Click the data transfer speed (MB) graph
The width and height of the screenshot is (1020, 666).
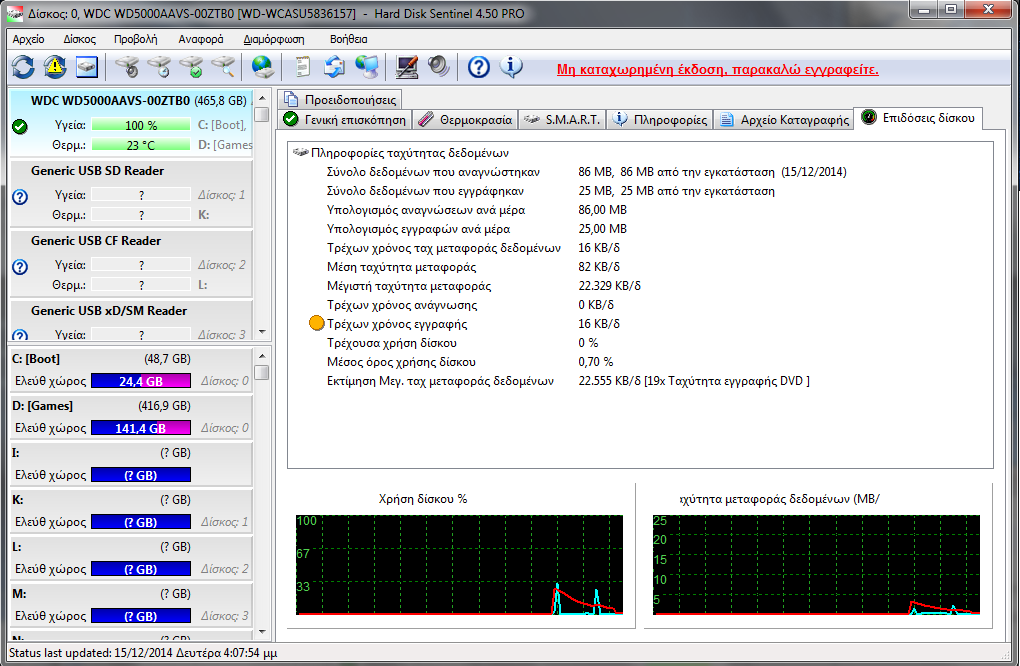(816, 565)
